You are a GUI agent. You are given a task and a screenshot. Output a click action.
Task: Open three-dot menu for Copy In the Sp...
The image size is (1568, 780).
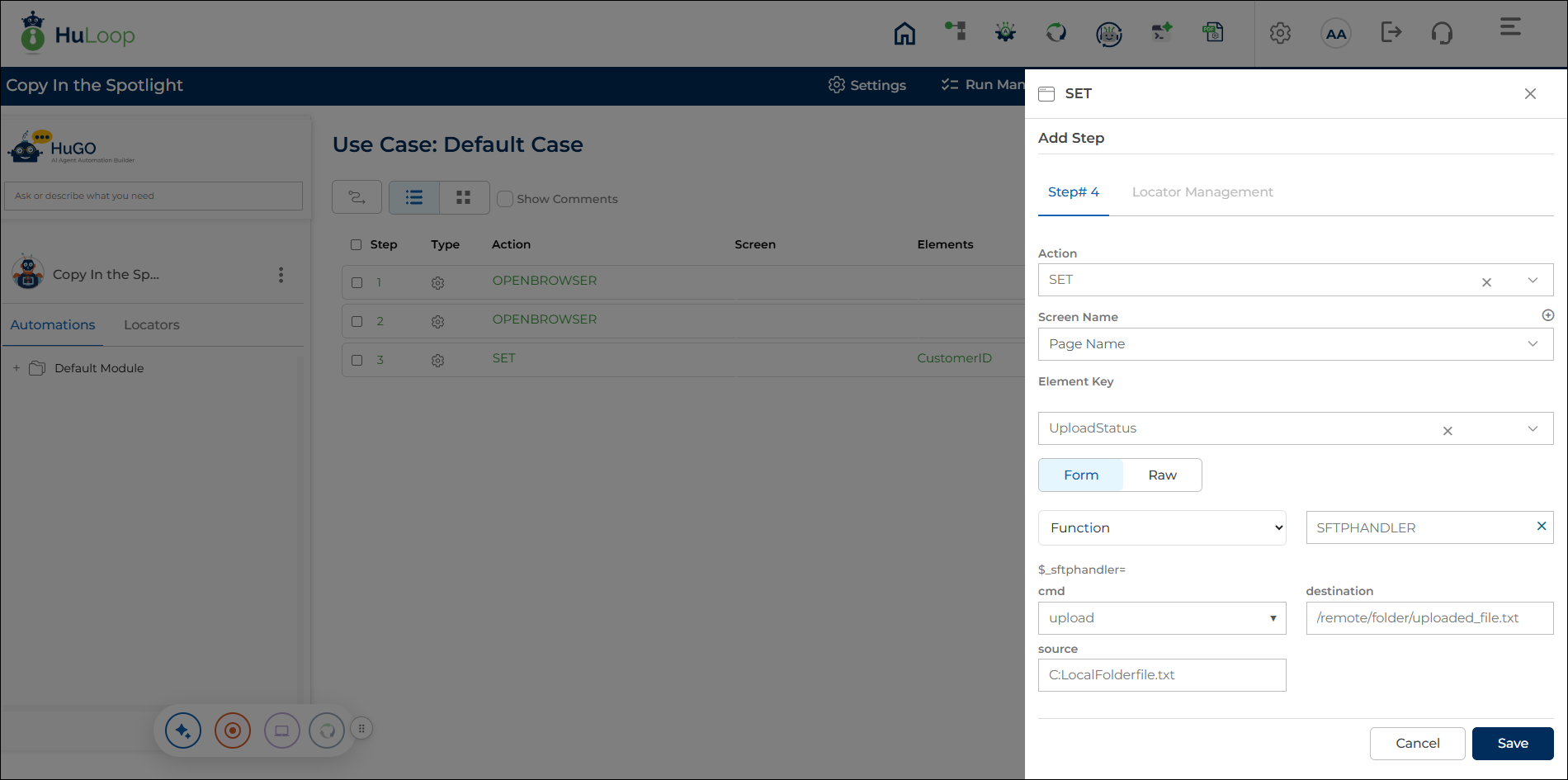(x=281, y=275)
